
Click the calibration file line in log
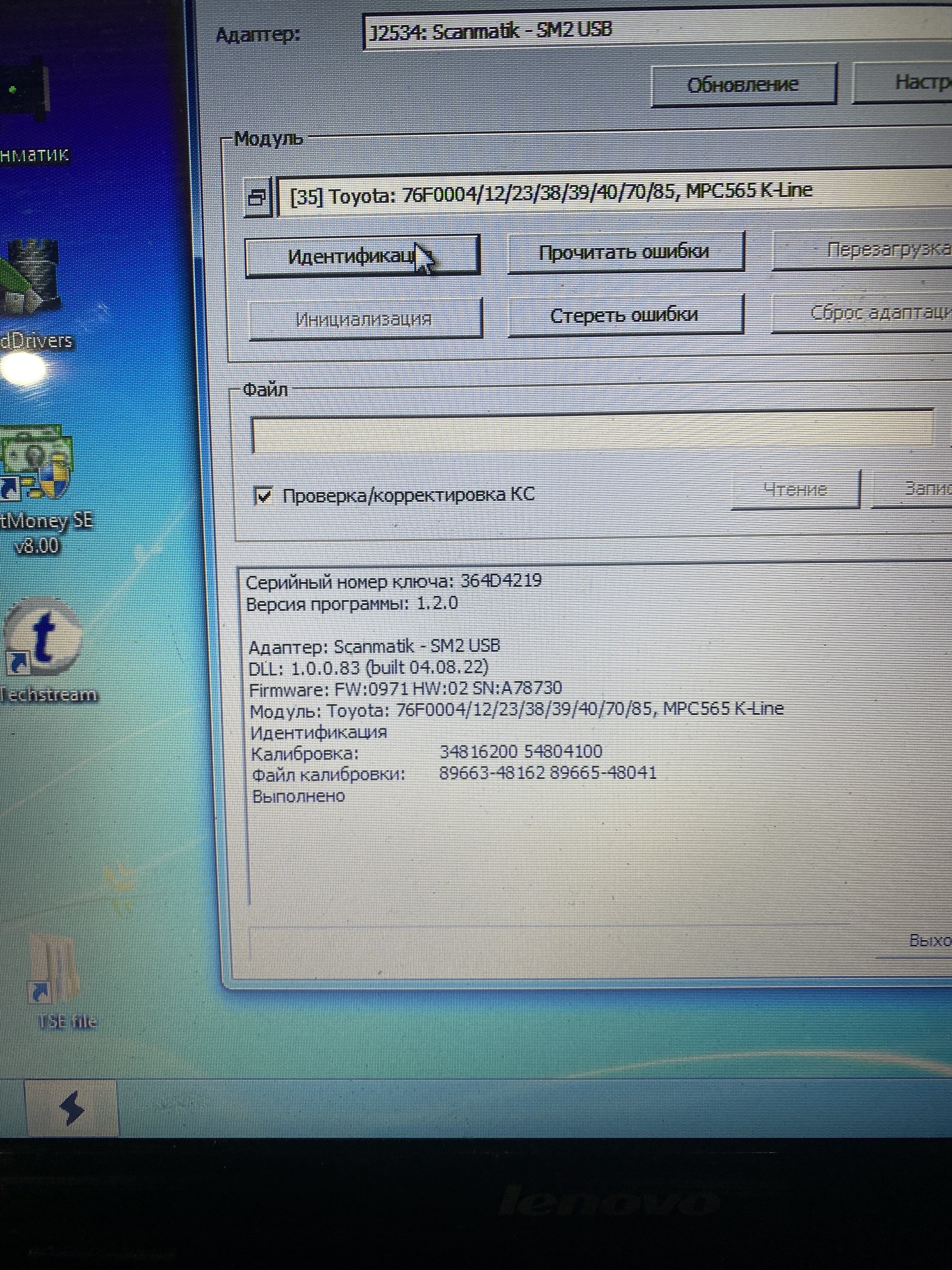(x=453, y=773)
